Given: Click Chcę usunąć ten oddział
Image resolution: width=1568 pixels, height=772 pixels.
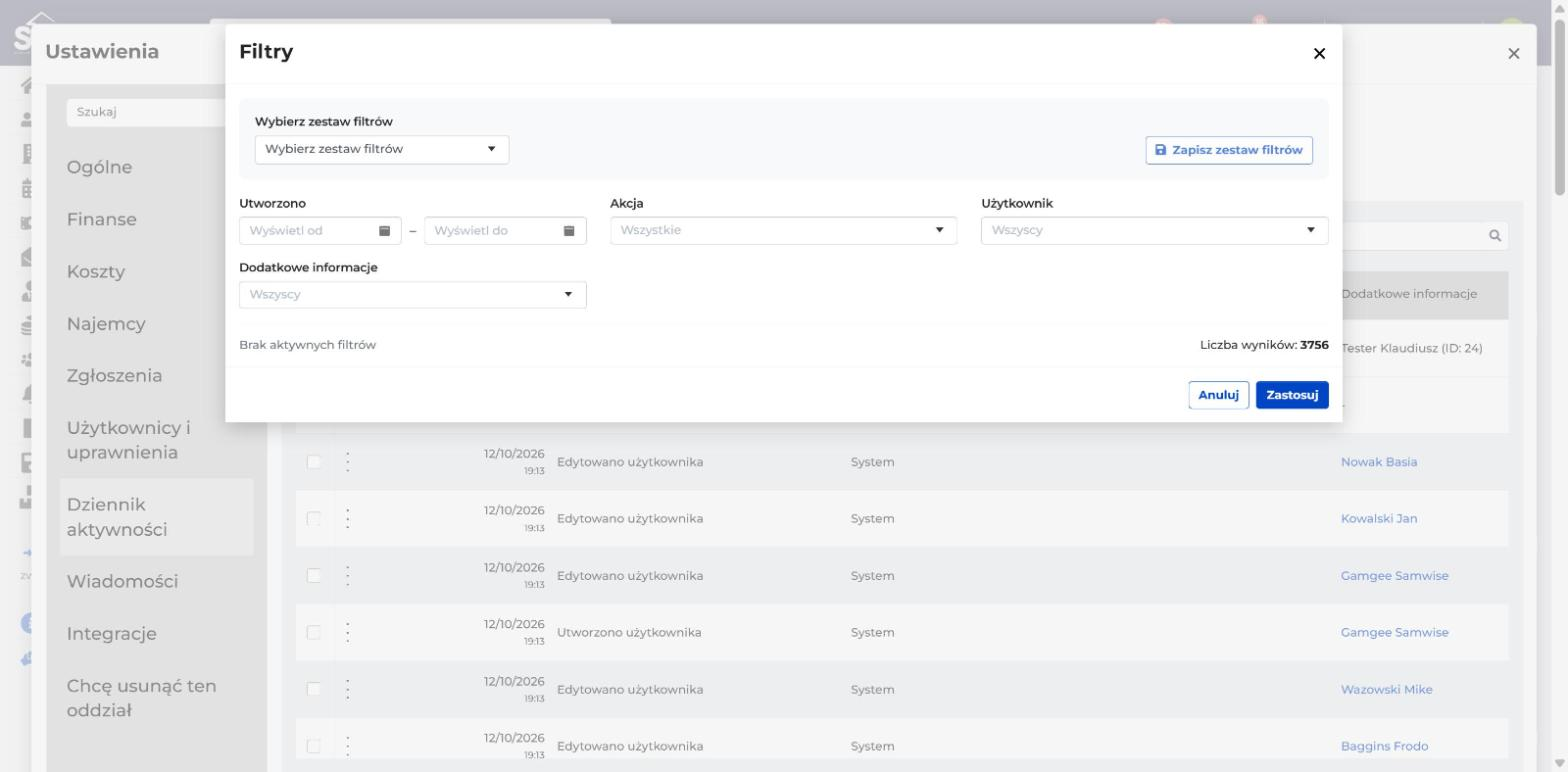Looking at the screenshot, I should (x=142, y=698).
